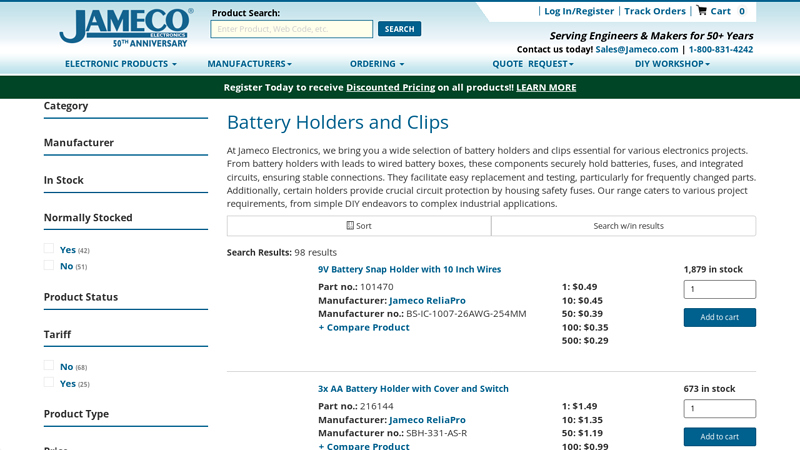Click the '1: $1.49' price tier
This screenshot has width=800, height=450.
pyautogui.click(x=579, y=406)
